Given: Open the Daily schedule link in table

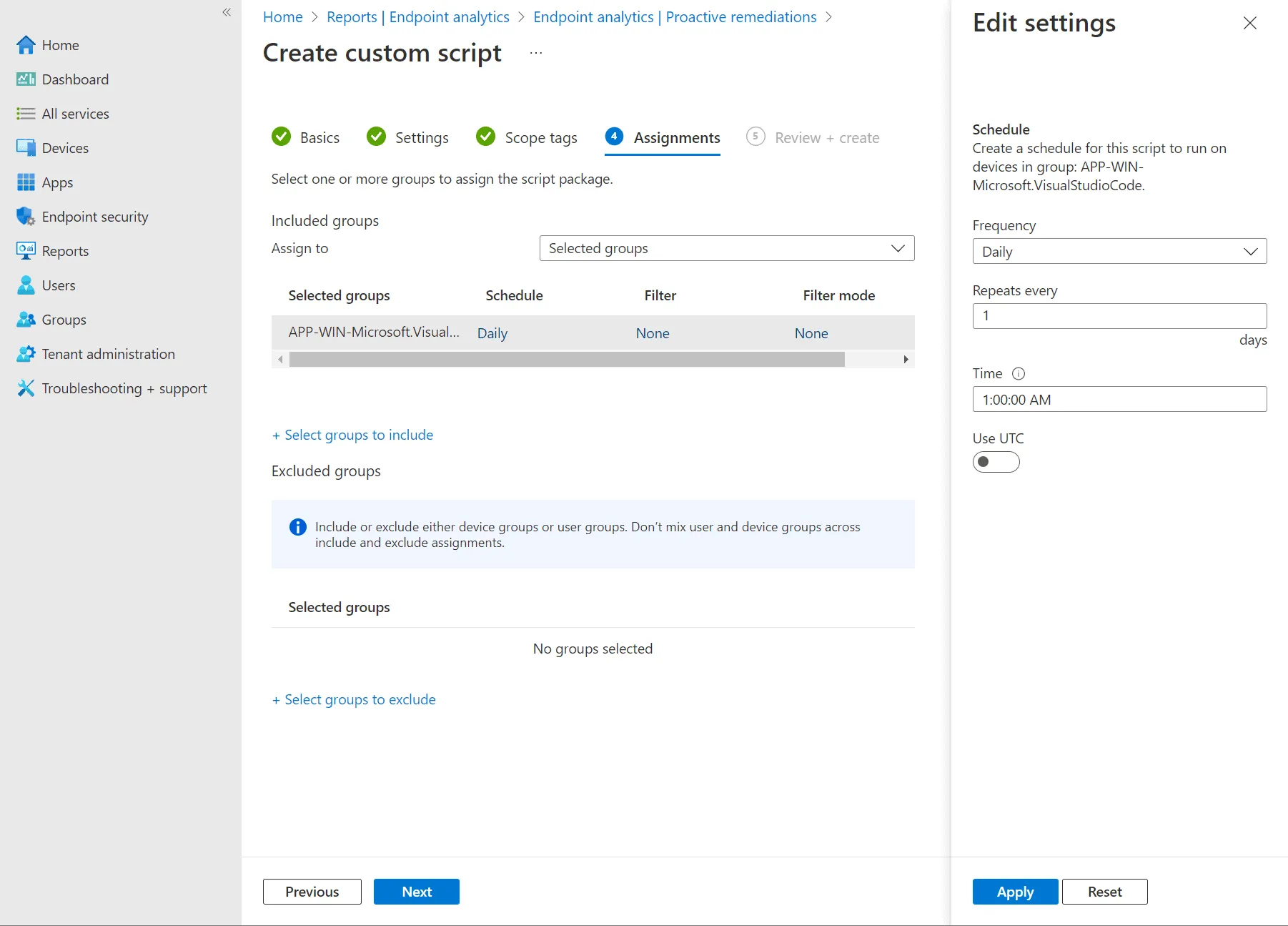Looking at the screenshot, I should (x=492, y=333).
